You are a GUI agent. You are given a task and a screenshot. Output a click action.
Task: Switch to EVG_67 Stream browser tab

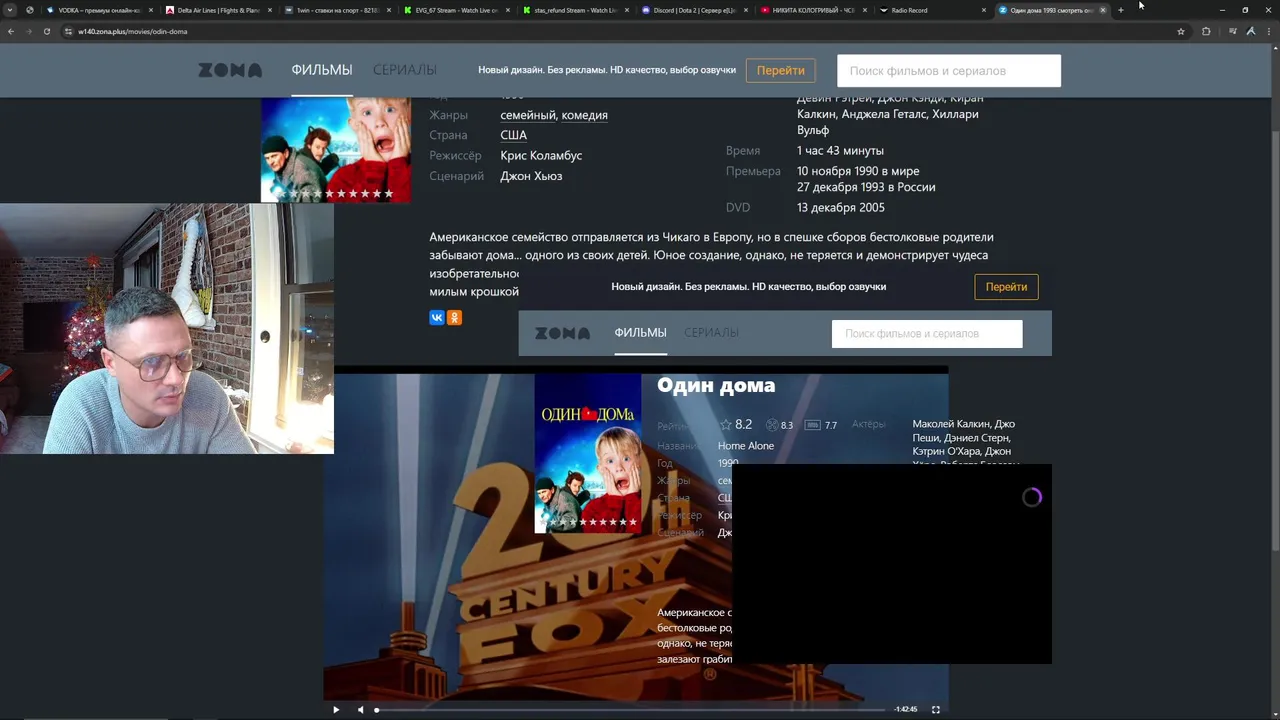455,10
